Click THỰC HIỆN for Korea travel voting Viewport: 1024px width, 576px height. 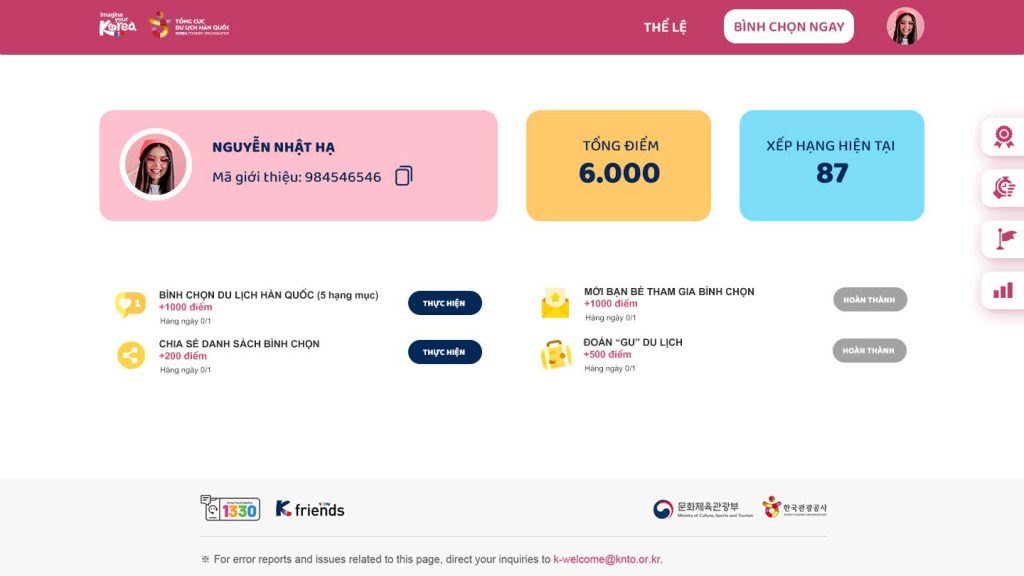pos(445,303)
